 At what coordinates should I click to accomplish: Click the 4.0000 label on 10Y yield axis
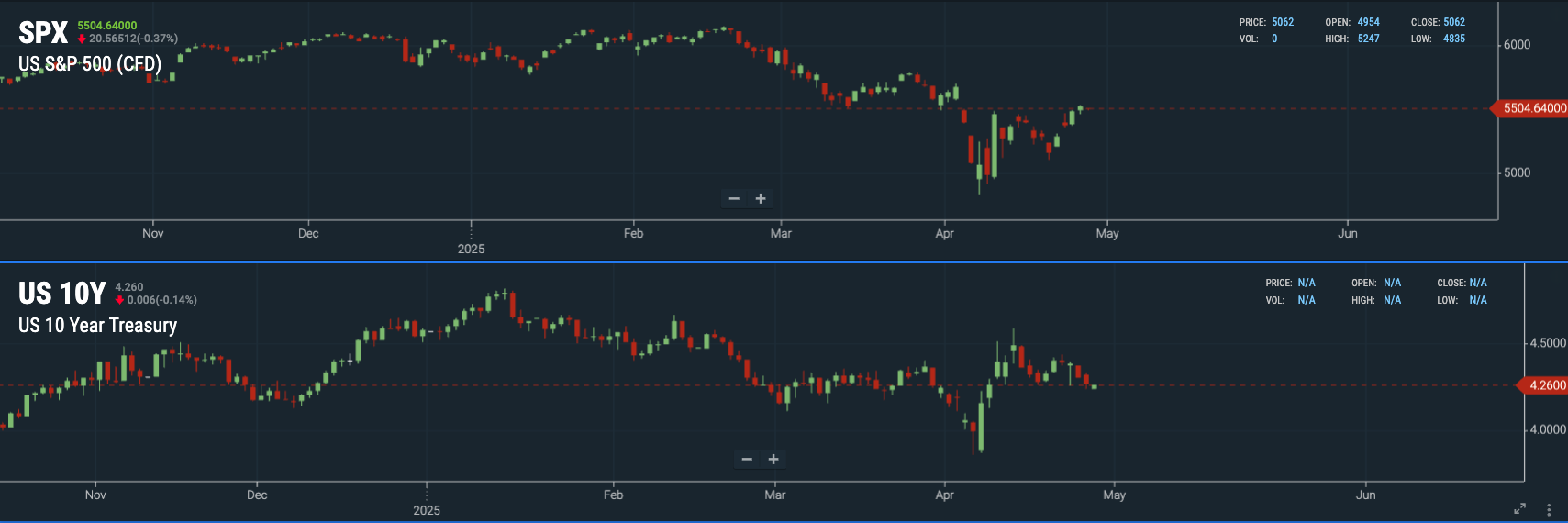click(x=1548, y=429)
